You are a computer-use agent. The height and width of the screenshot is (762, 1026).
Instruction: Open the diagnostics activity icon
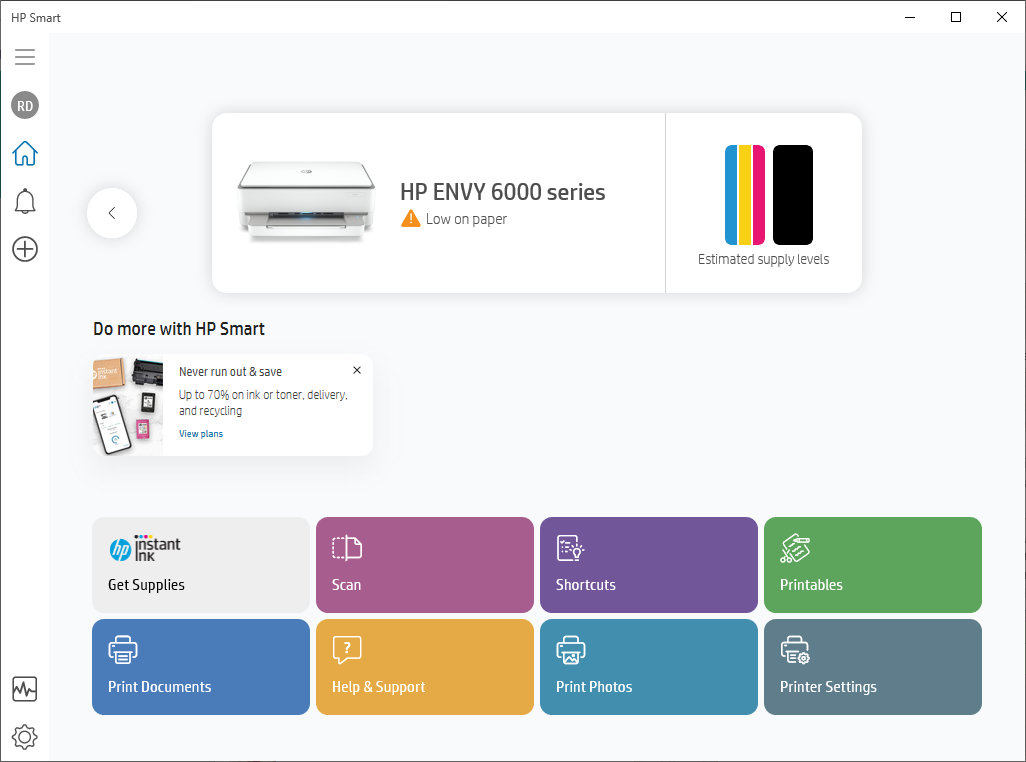click(25, 689)
